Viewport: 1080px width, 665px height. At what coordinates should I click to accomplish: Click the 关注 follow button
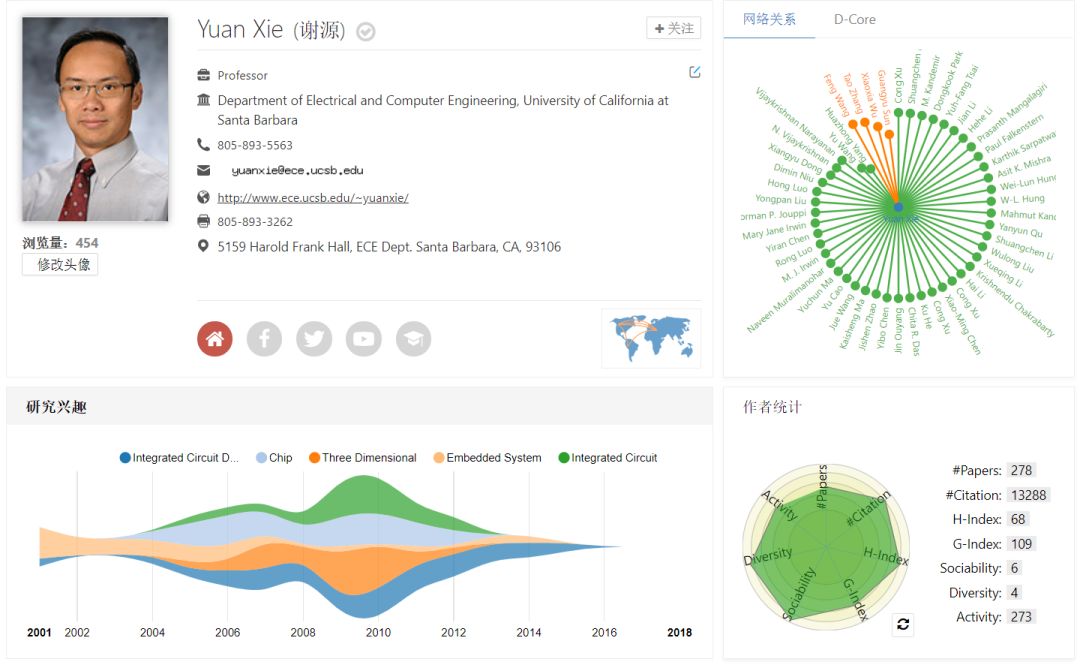pos(674,29)
